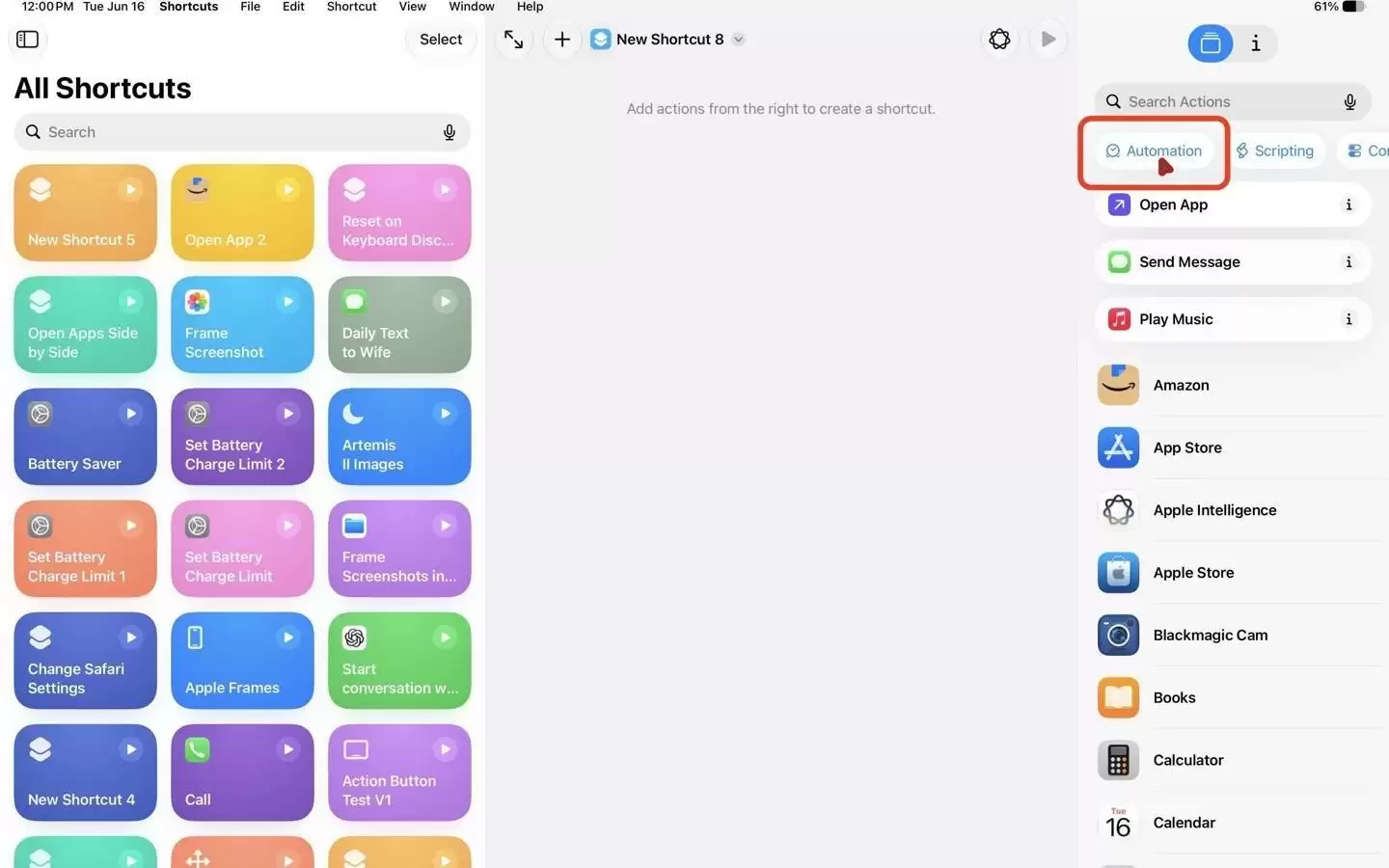Show info for Open App action
This screenshot has height=868, width=1389.
click(1348, 204)
